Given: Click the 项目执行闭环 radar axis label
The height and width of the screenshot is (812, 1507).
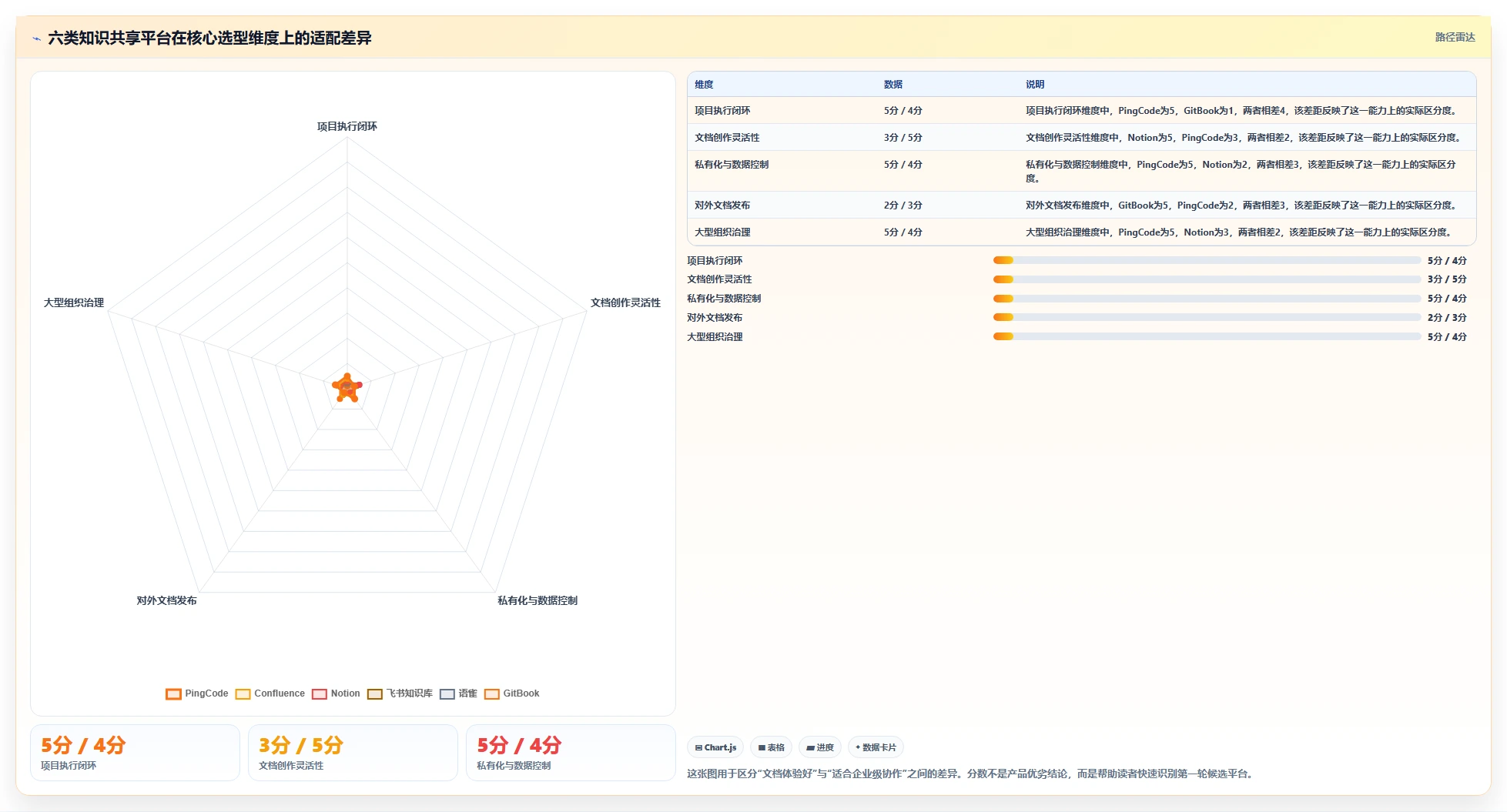Looking at the screenshot, I should point(347,126).
